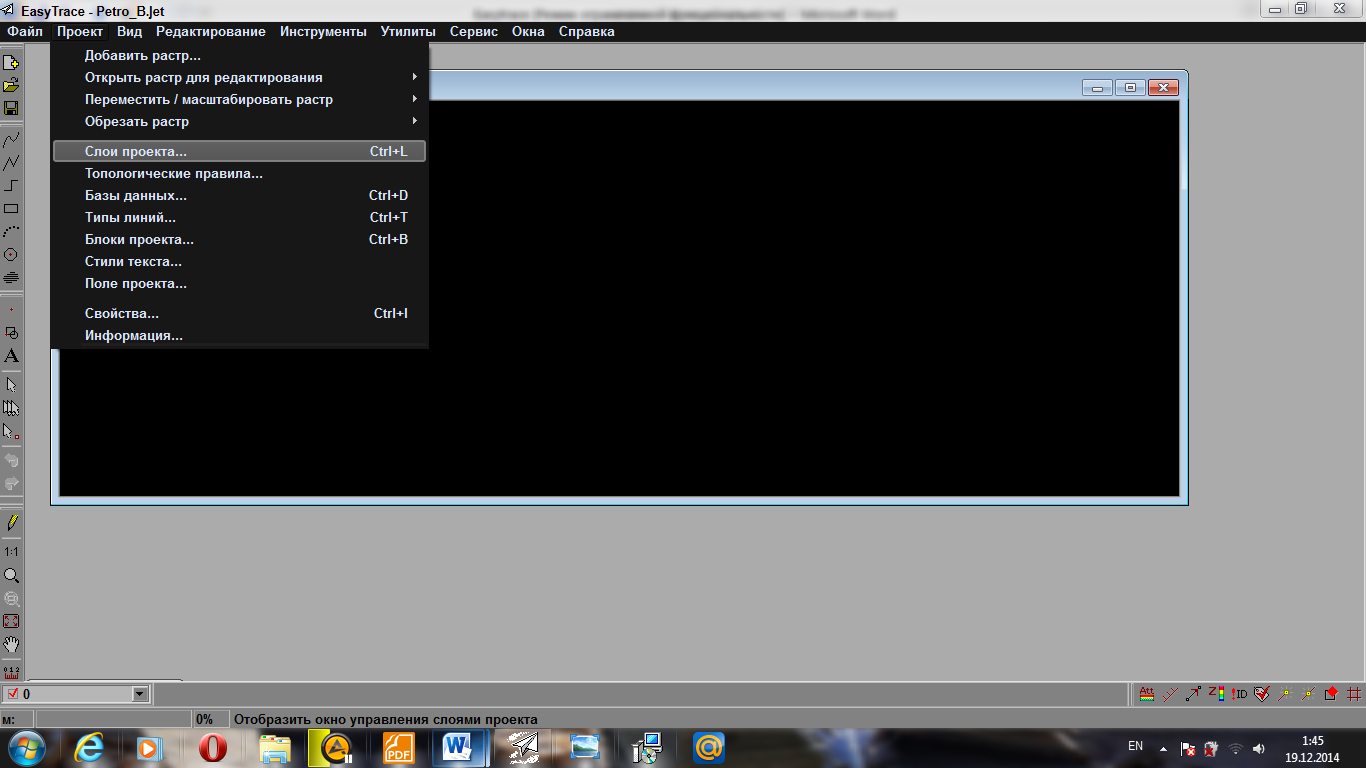Viewport: 1366px width, 768px height.
Task: Click the New project icon in the left toolbar
Action: (x=11, y=63)
